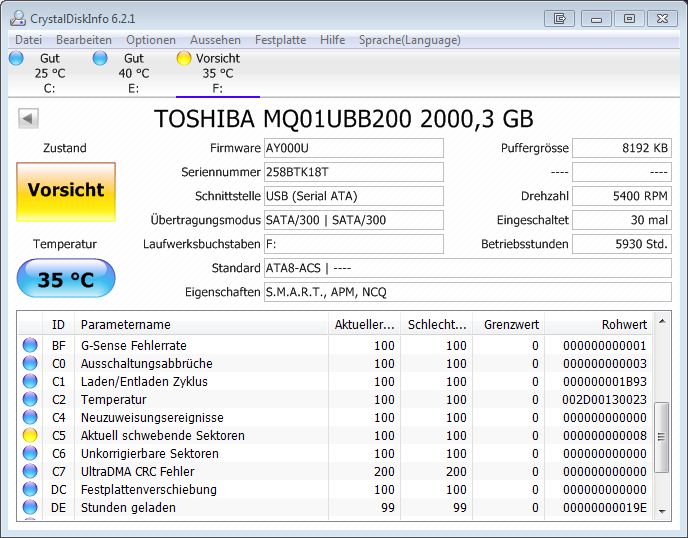Screen dimensions: 688x538
Task: Click blue status icon of UltraDMA CRC Fehler row
Action: tap(30, 471)
